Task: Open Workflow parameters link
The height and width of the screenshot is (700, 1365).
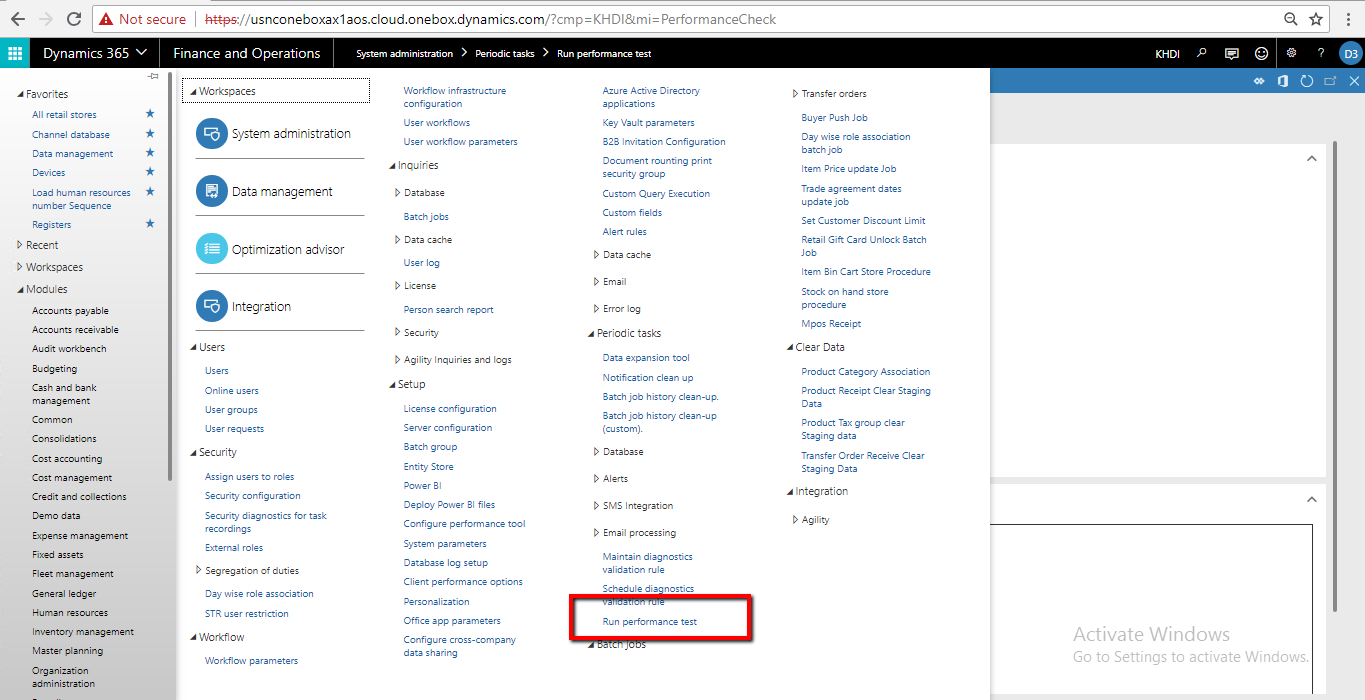Action: tap(251, 661)
